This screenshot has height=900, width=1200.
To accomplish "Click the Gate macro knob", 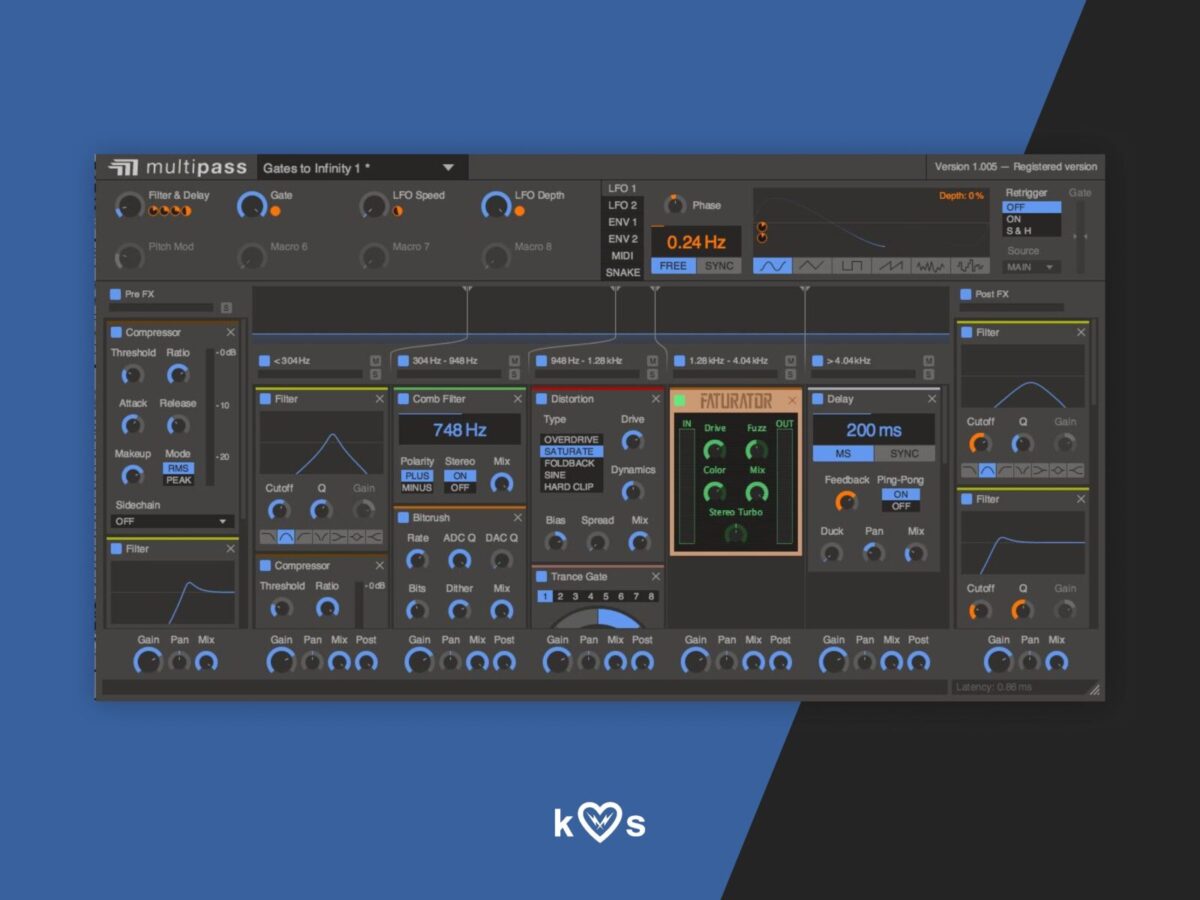I will tap(252, 205).
